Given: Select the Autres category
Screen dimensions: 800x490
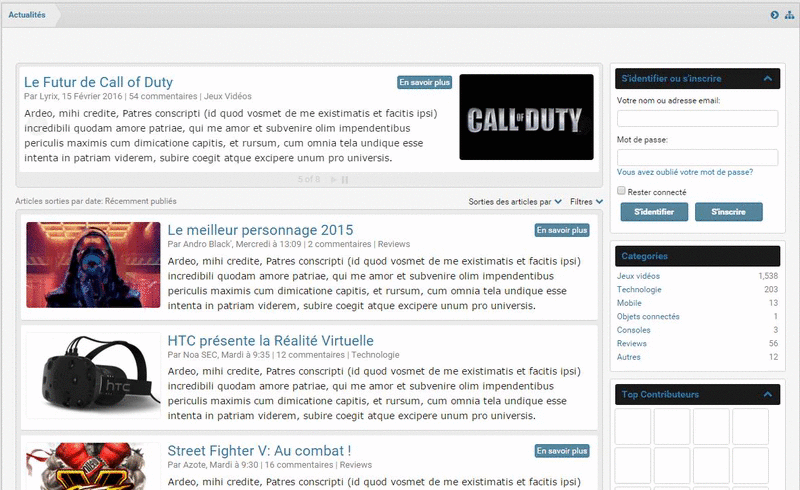Looking at the screenshot, I should 629,357.
